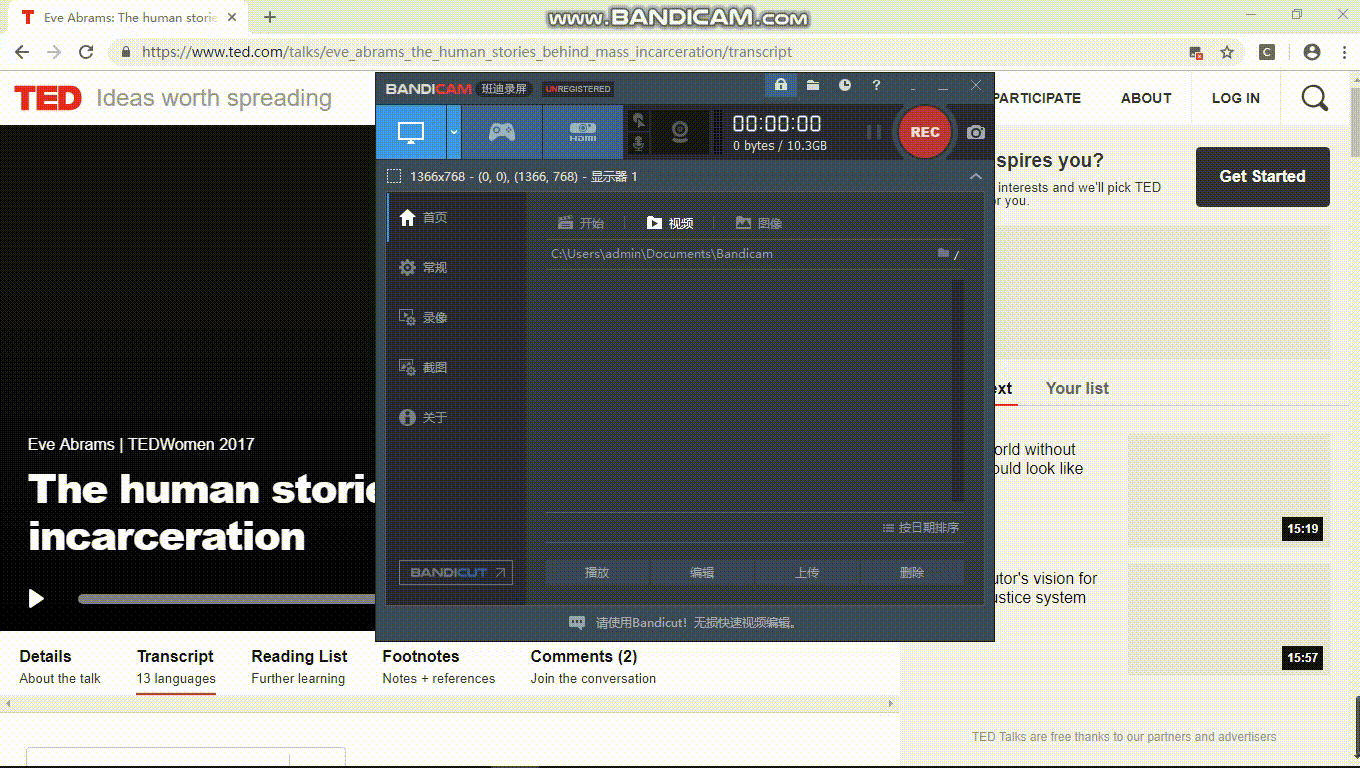Start recording with the REC button

tap(925, 132)
